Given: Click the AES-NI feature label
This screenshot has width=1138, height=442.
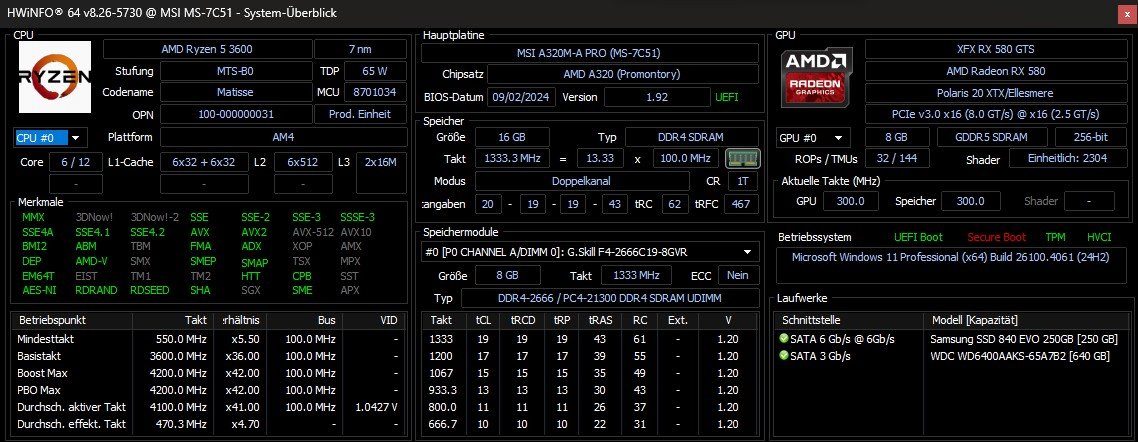Looking at the screenshot, I should coord(39,290).
